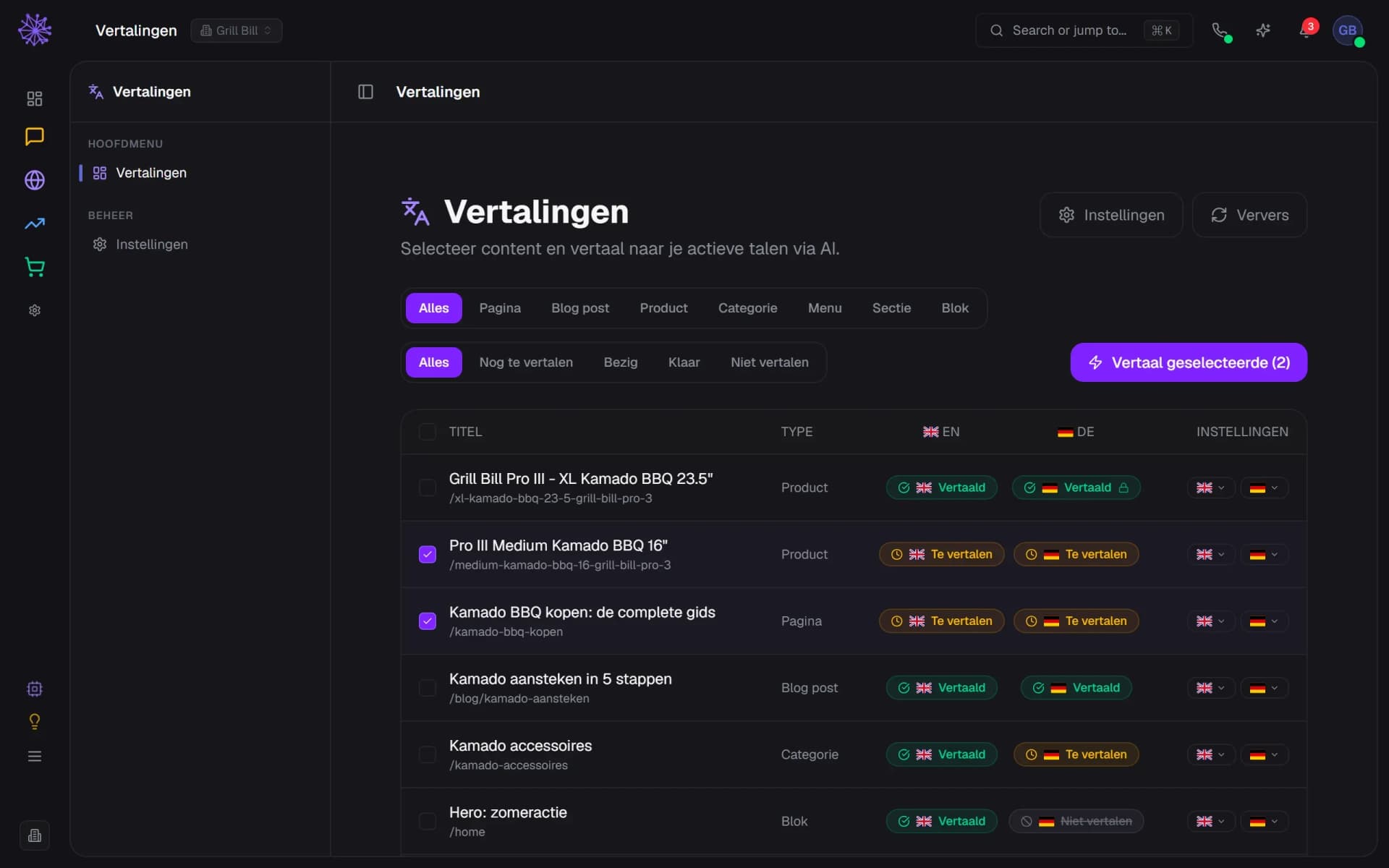Uncheck the Pro III Medium Kamado BBQ 16" checkbox
Image resolution: width=1389 pixels, height=868 pixels.
[x=428, y=554]
